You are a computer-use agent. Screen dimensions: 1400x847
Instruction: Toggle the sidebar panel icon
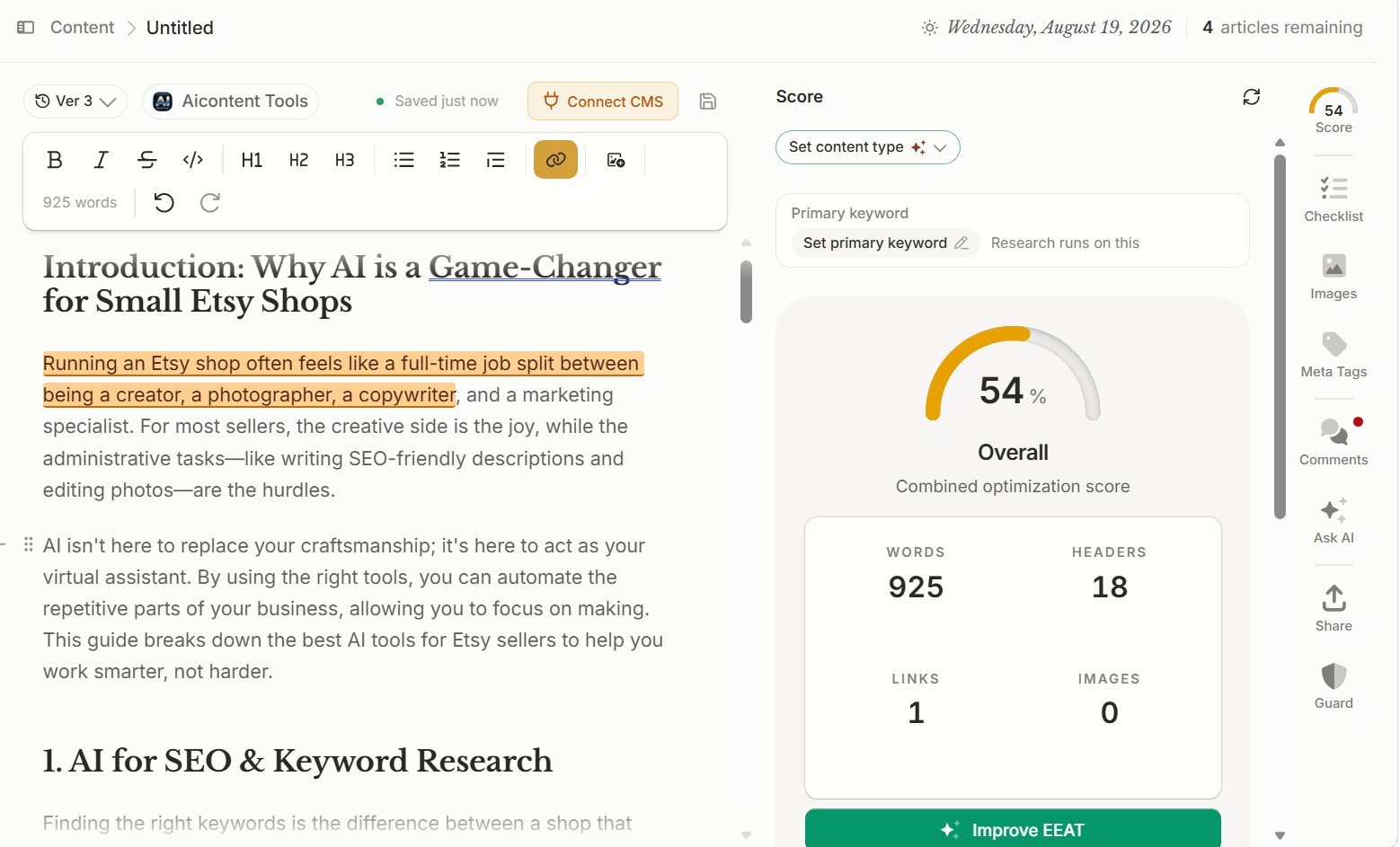point(26,28)
